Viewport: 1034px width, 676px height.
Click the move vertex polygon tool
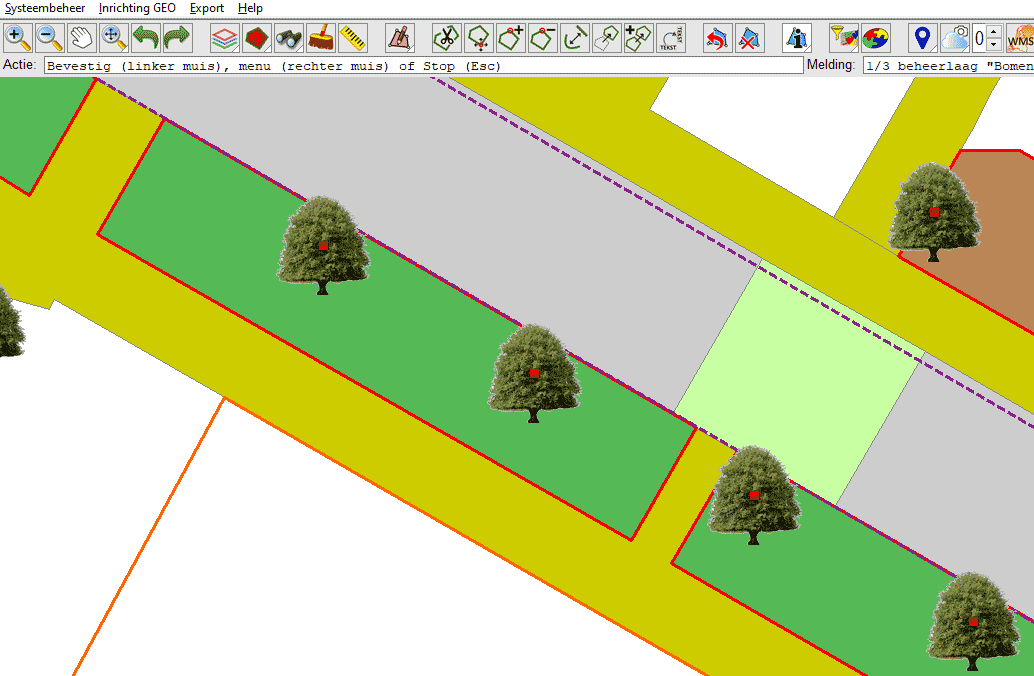point(479,38)
